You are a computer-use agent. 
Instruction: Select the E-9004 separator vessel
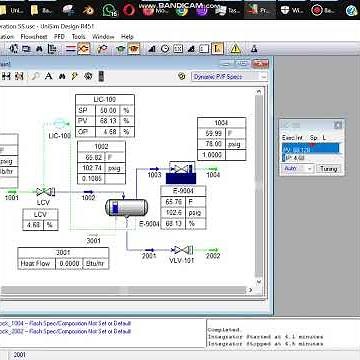[127, 208]
